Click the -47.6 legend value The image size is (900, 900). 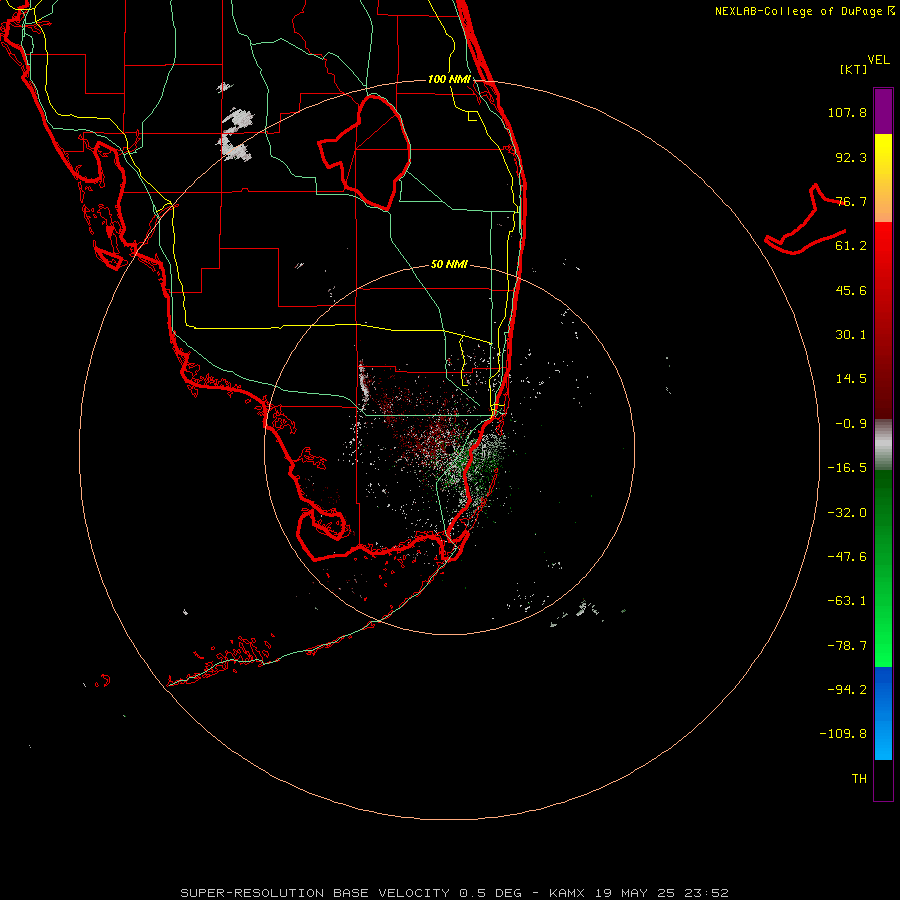click(x=847, y=557)
